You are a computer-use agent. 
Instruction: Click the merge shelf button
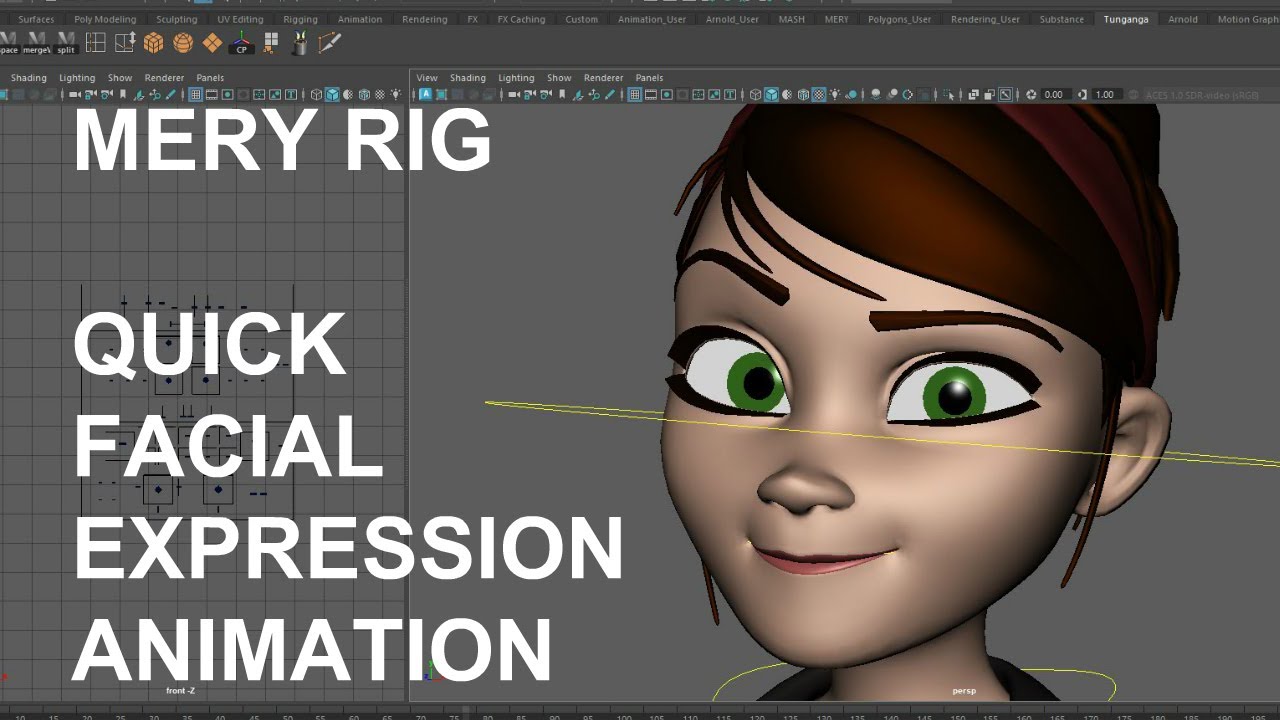pos(37,42)
